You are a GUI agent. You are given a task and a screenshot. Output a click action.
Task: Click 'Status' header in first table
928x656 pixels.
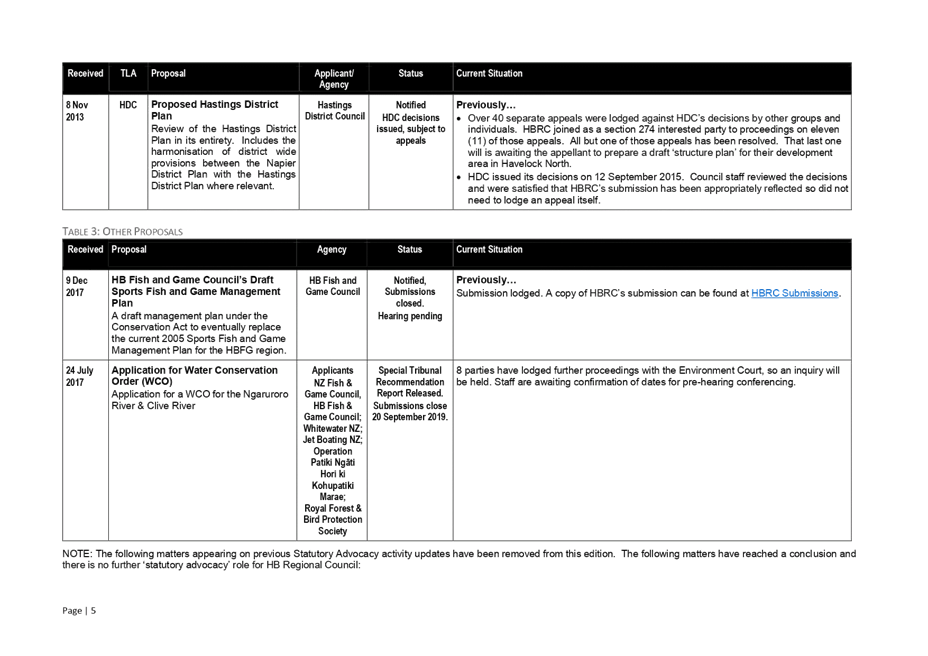410,73
